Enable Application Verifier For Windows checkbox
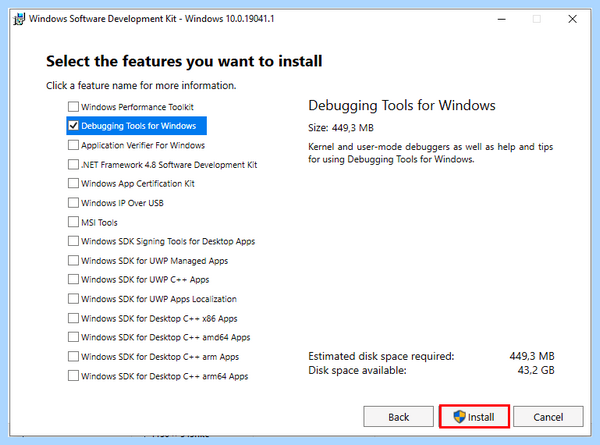 pos(73,145)
